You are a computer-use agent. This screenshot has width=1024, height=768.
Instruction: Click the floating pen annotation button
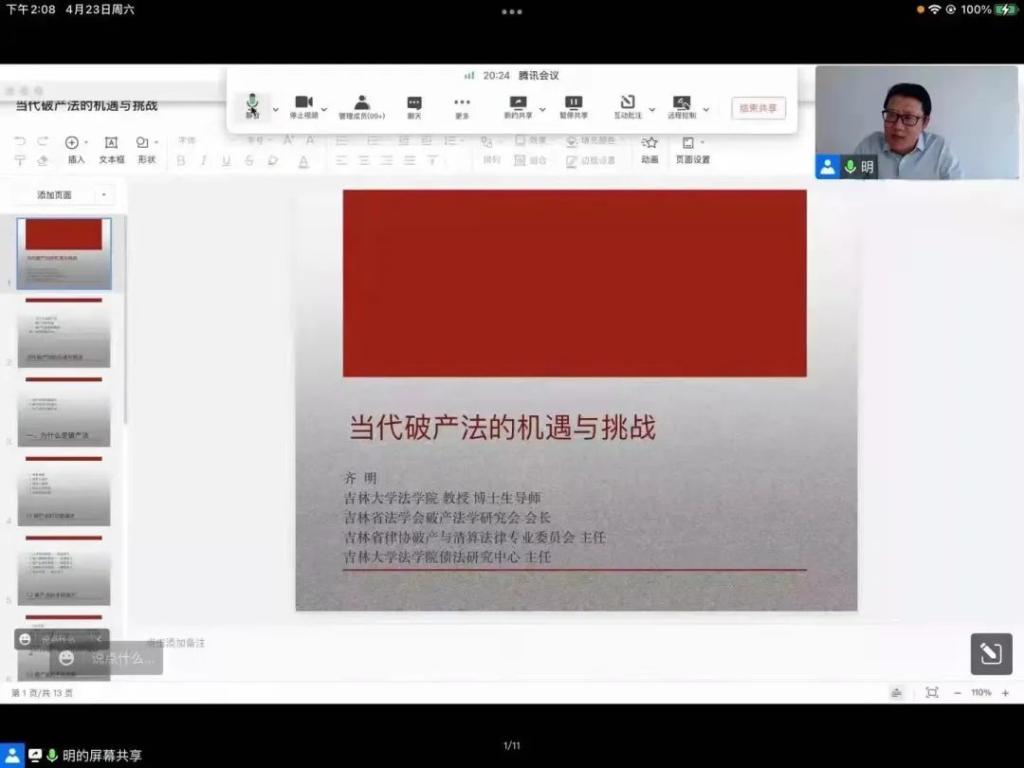pos(991,654)
